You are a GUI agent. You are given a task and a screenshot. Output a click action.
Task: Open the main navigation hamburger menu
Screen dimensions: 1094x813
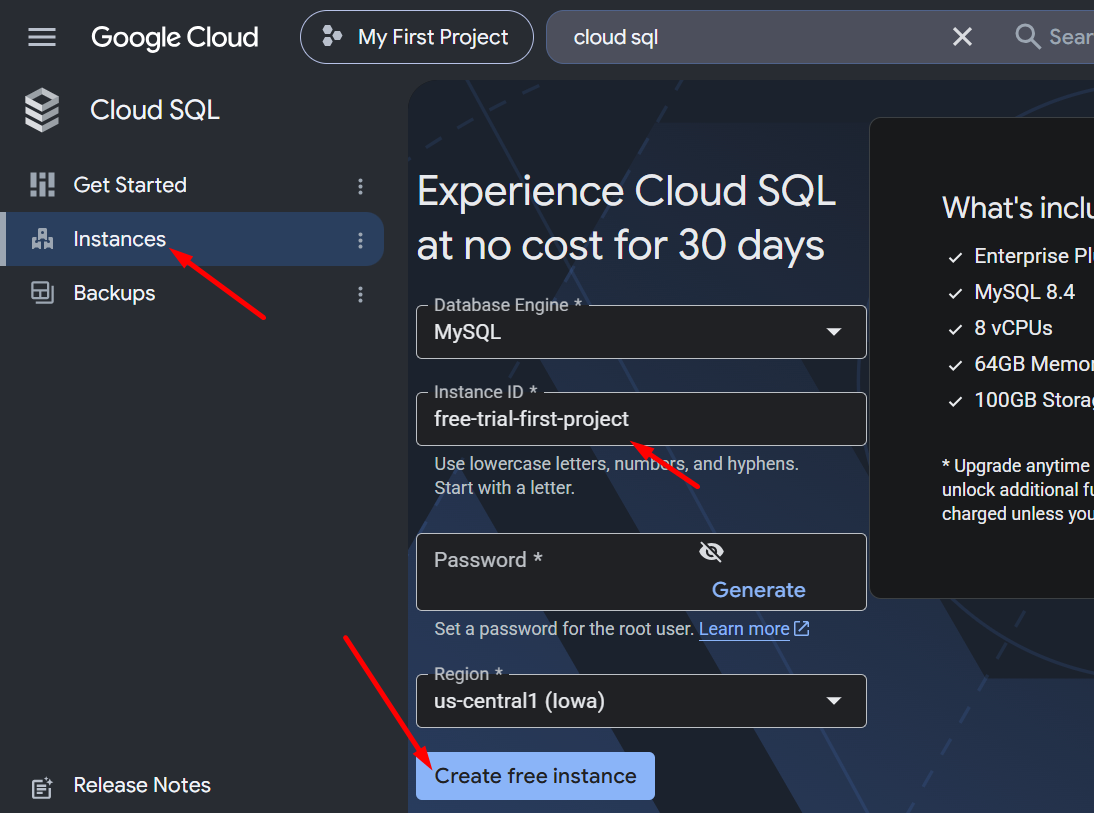[42, 37]
